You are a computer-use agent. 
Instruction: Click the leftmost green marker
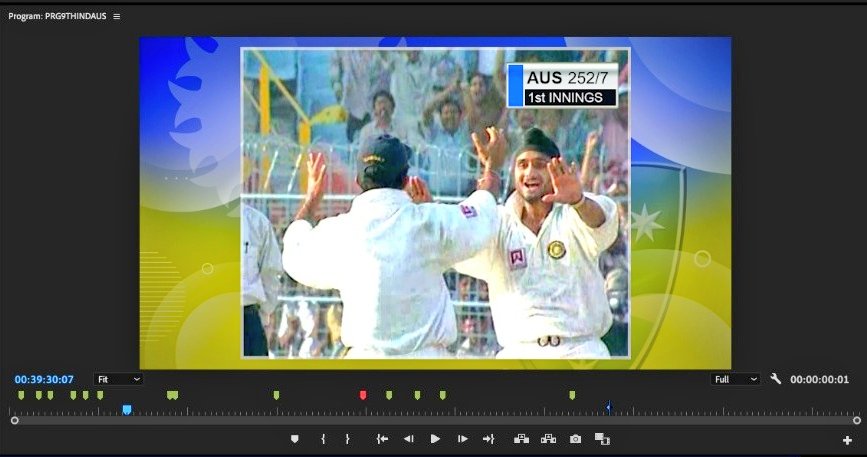coord(21,395)
